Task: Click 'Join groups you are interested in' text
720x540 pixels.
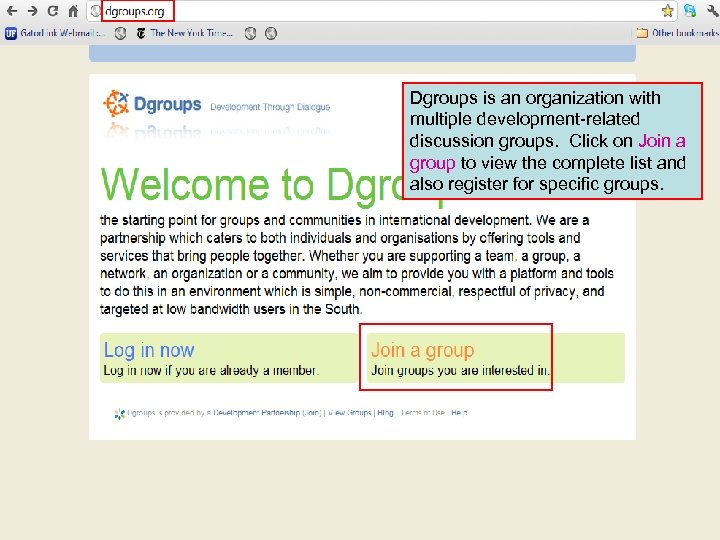Action: (x=460, y=370)
